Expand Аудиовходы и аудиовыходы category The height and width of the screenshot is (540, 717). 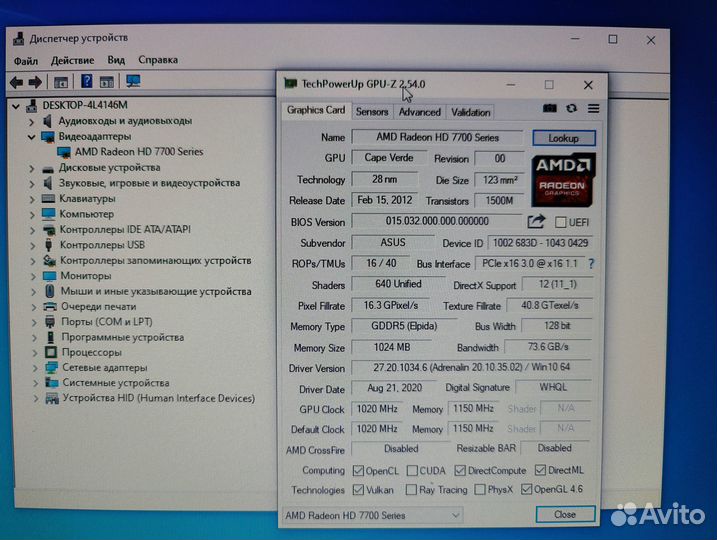(31, 122)
